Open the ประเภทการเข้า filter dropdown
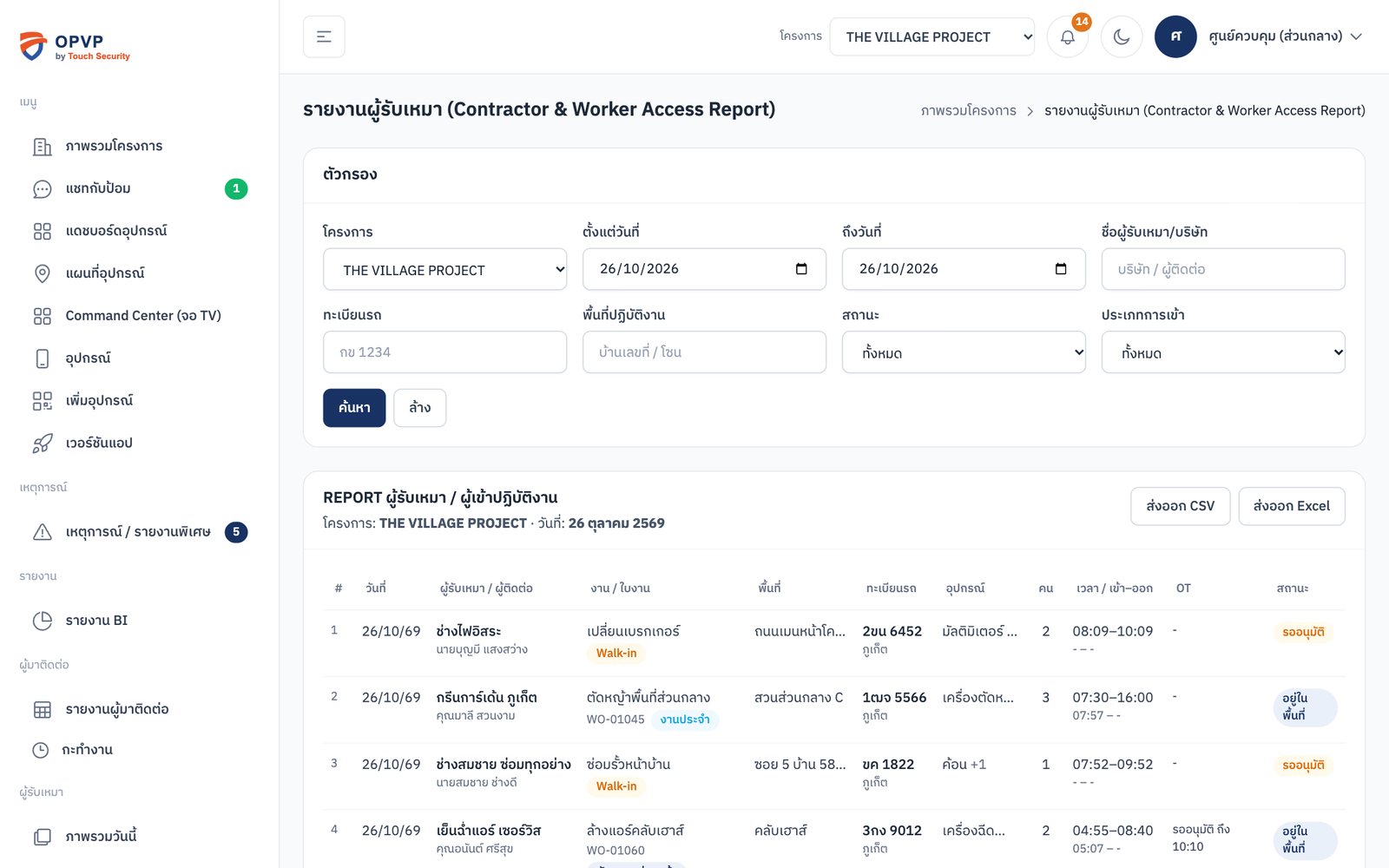The image size is (1389, 868). click(x=1223, y=352)
